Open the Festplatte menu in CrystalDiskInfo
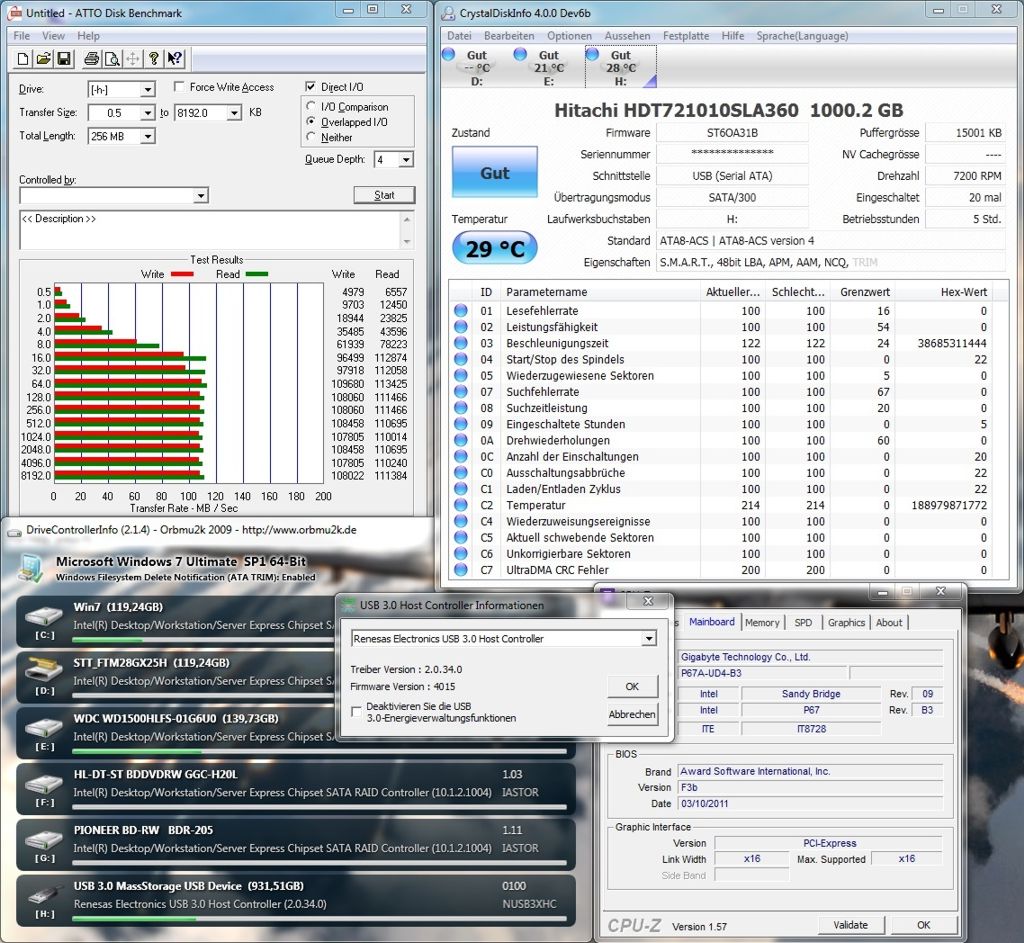 685,36
